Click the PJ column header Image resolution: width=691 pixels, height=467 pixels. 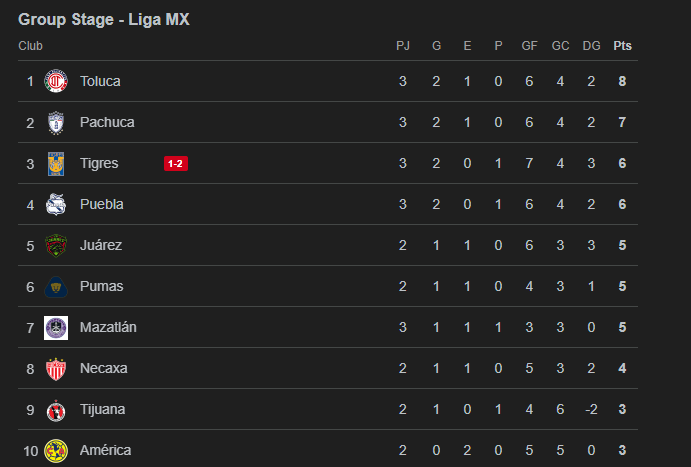coord(403,45)
